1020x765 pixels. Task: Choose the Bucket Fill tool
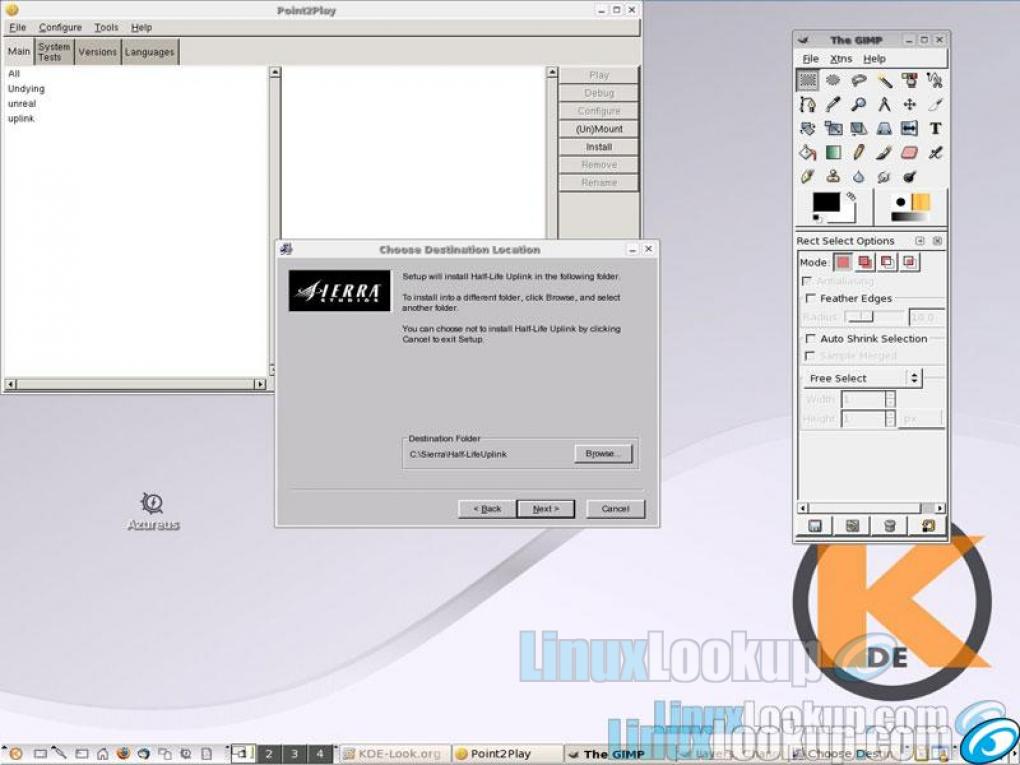click(808, 153)
